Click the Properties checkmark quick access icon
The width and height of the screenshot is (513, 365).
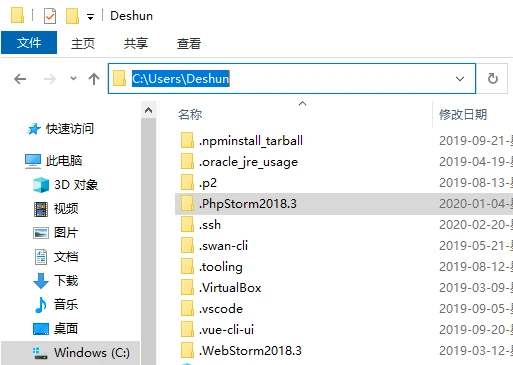pos(50,16)
